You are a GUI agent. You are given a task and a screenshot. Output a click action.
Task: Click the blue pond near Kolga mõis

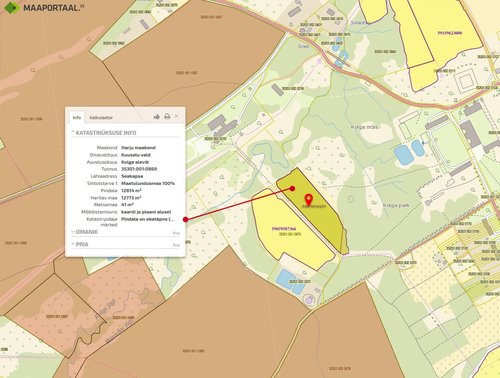[404, 155]
